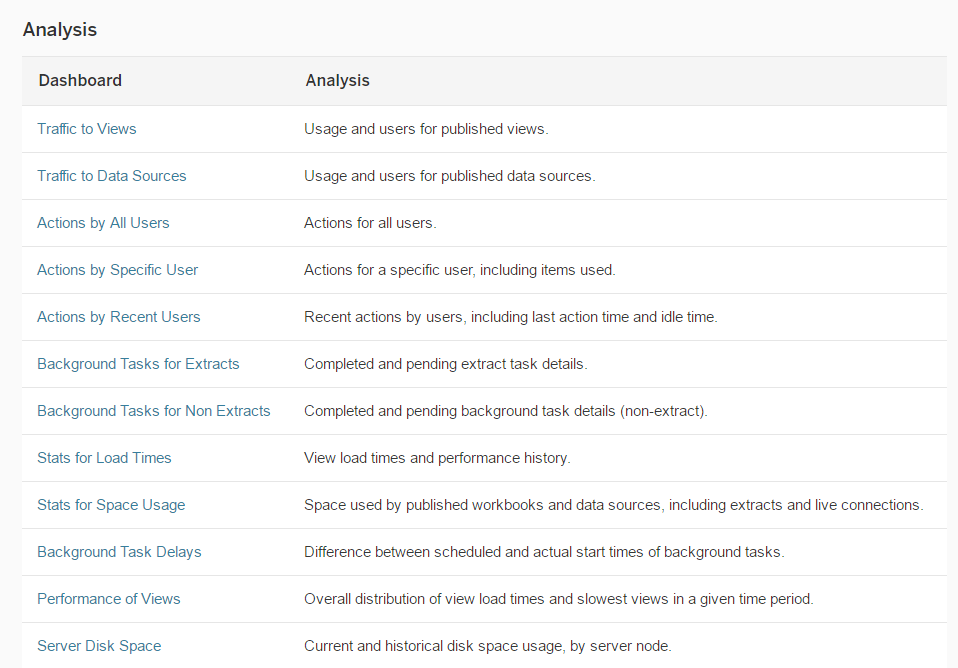Click 'Completed and pending extract task details' text

(445, 364)
